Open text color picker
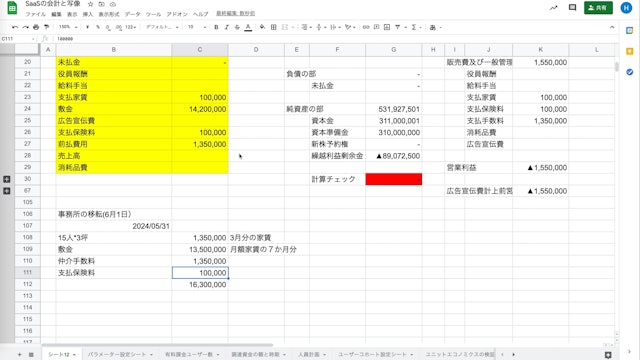 [x=248, y=27]
